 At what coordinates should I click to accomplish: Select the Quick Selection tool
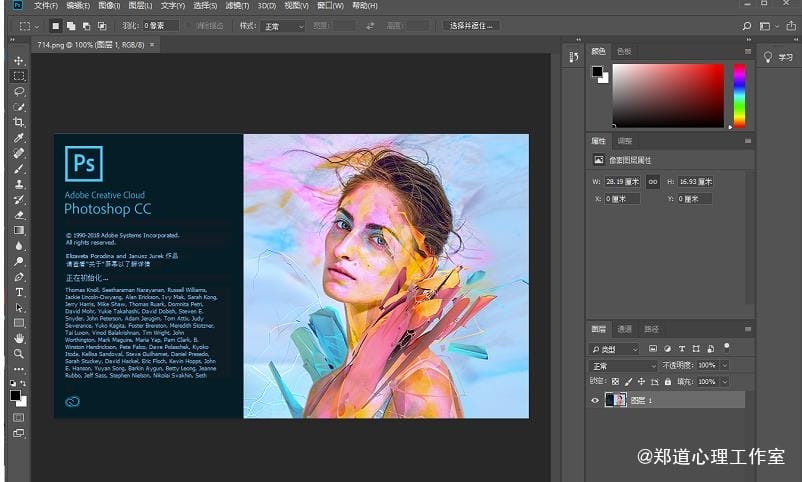(19, 107)
